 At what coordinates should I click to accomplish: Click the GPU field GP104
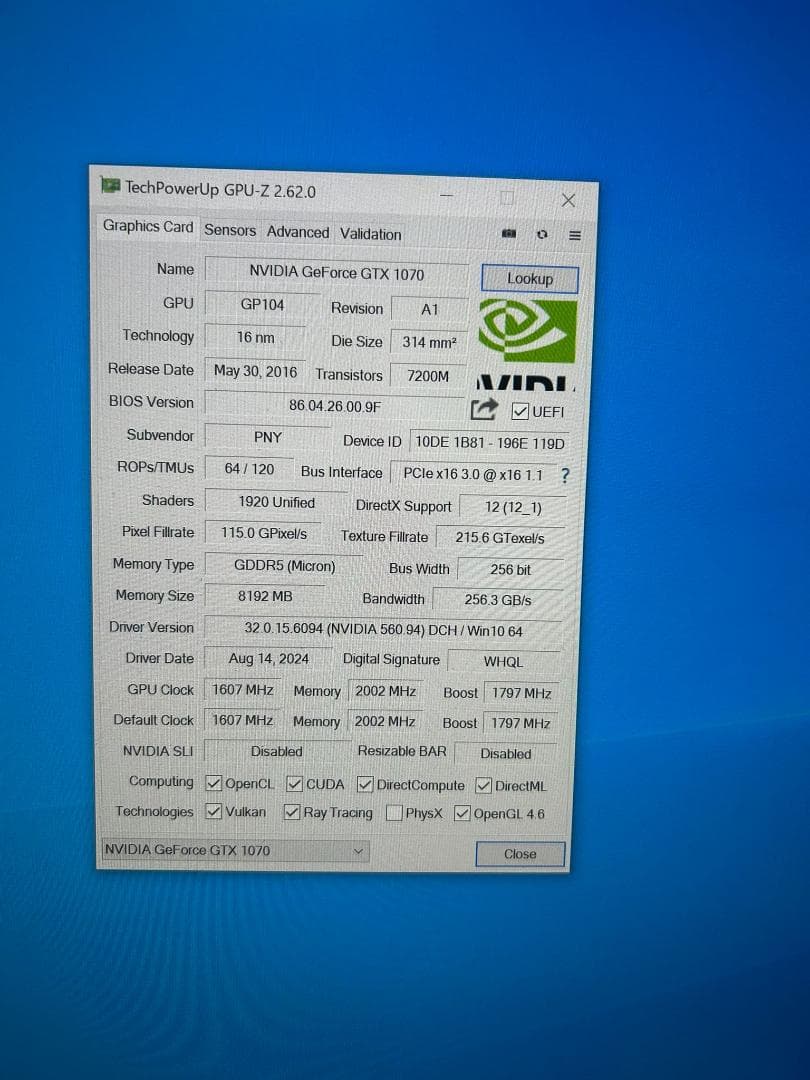(262, 304)
